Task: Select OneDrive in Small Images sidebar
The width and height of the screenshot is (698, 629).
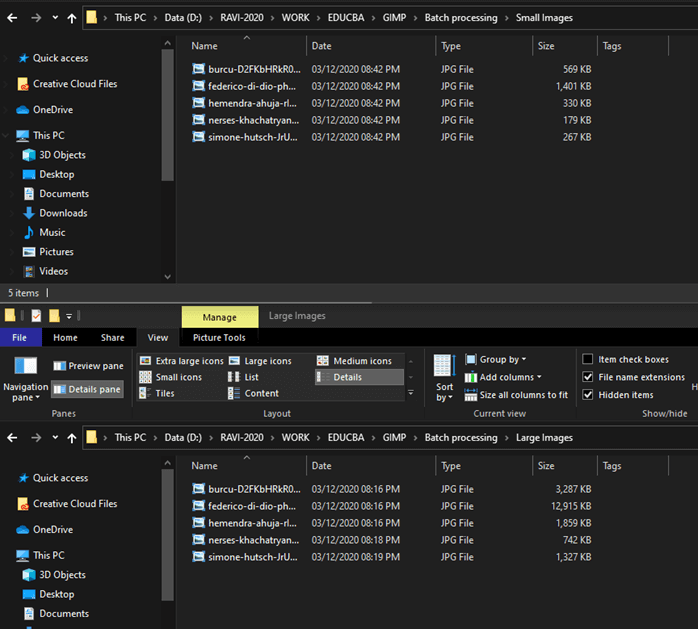Action: click(45, 110)
